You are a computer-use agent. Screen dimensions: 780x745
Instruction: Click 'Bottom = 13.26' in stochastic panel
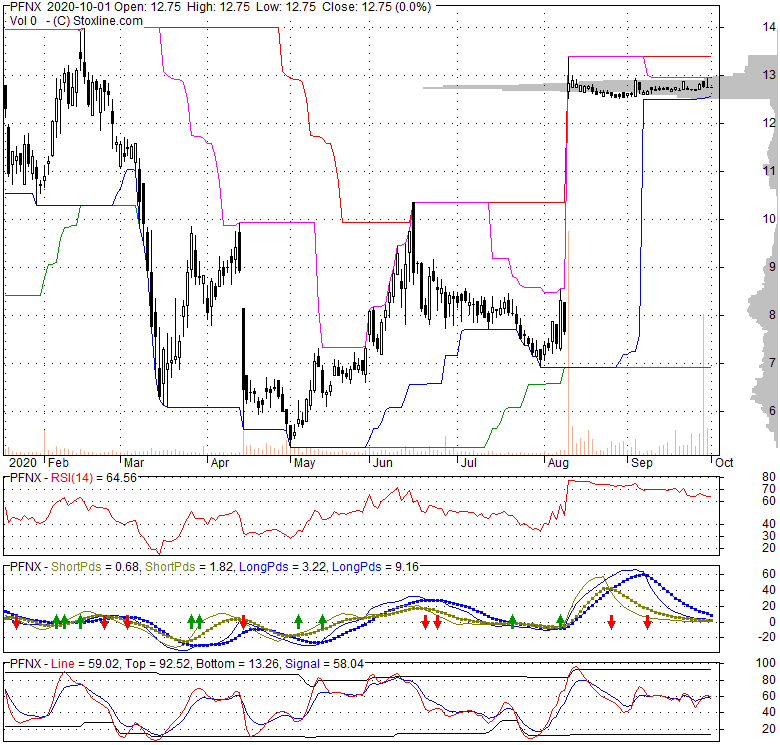pyautogui.click(x=237, y=664)
